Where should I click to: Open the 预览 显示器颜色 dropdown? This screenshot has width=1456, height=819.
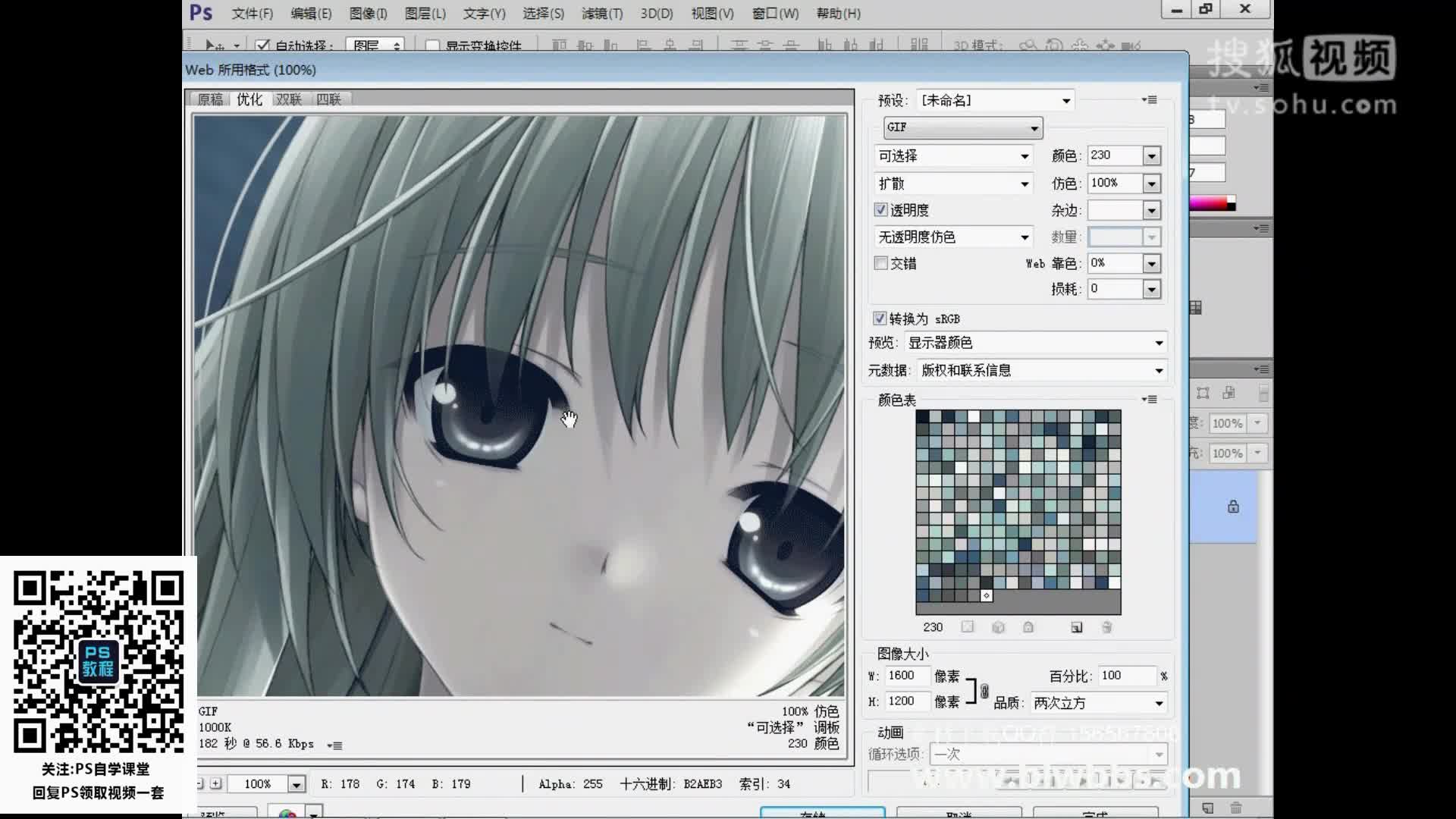(1036, 343)
